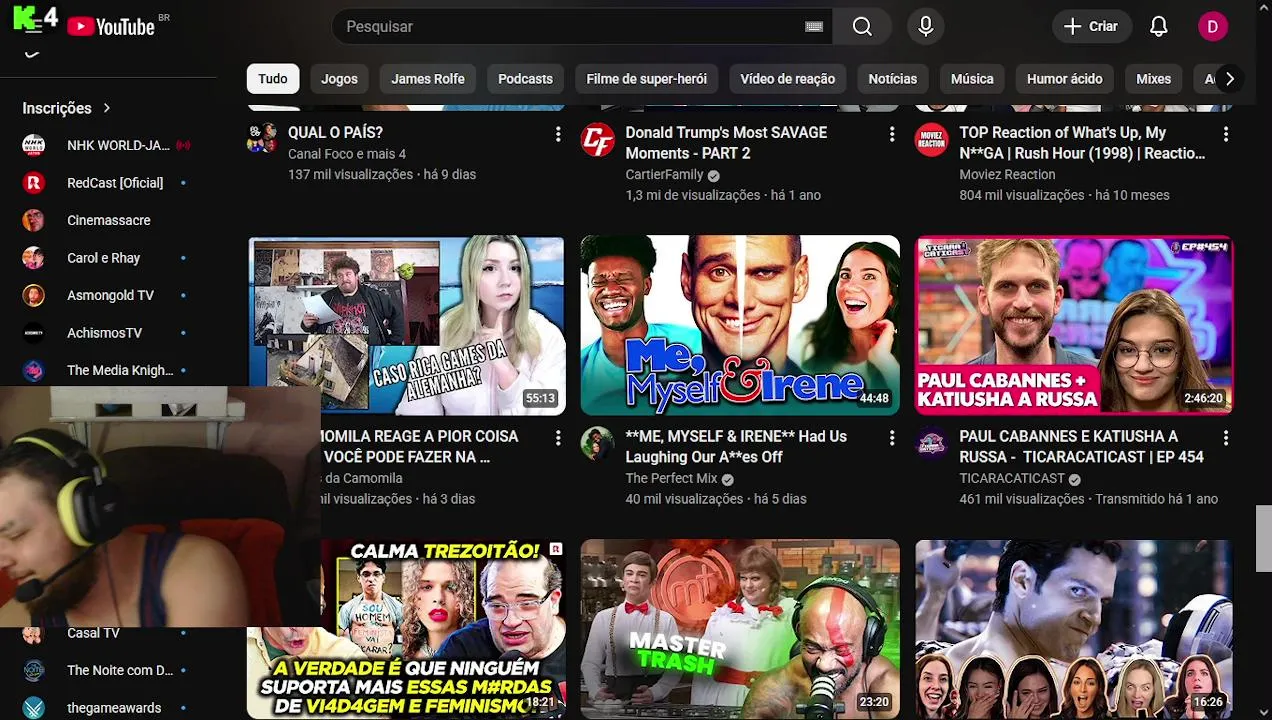The width and height of the screenshot is (1272, 720).
Task: Open ME, MYSELF & IRENE video title
Action: pyautogui.click(x=736, y=447)
